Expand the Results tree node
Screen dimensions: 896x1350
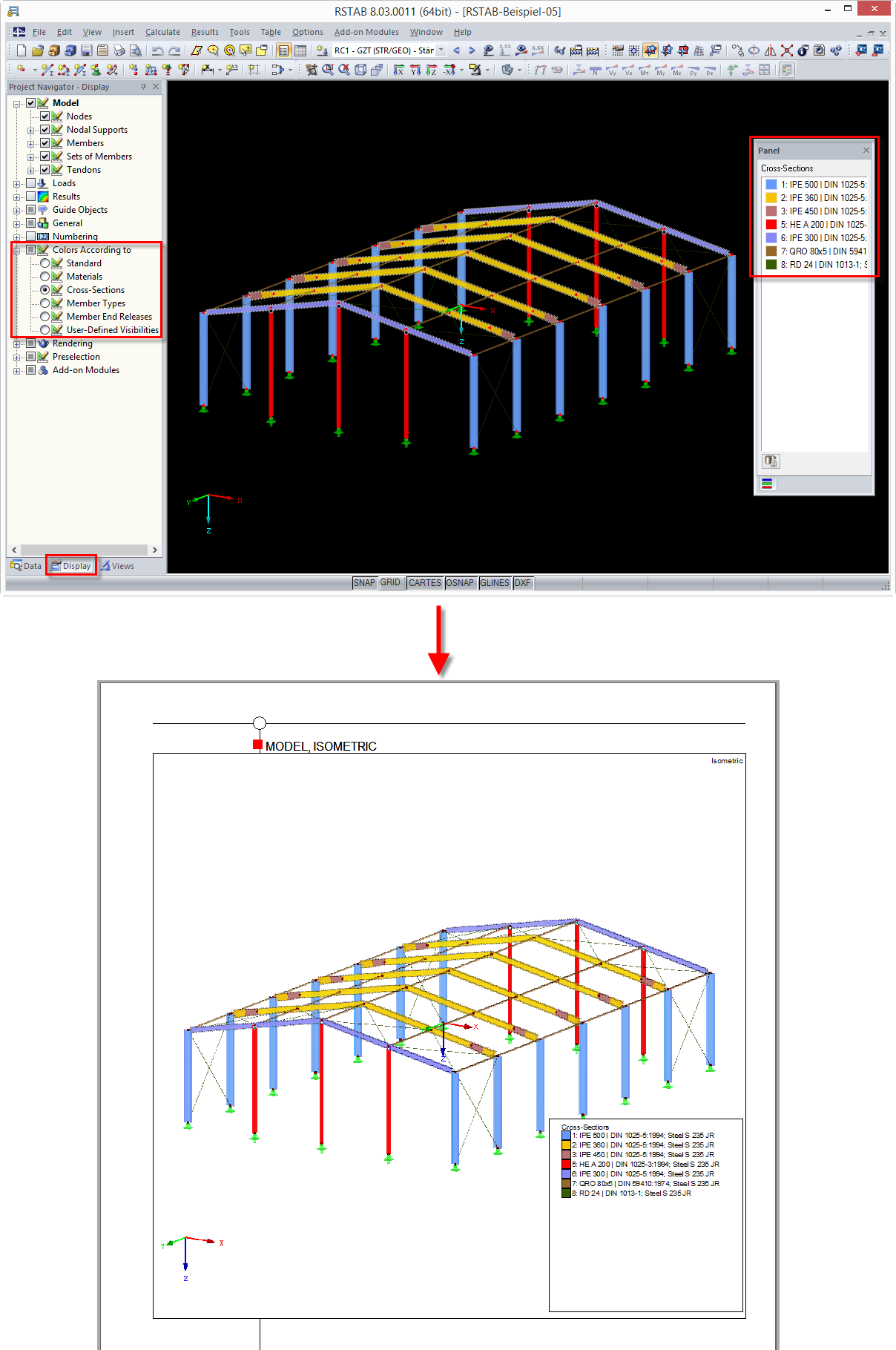pos(16,197)
